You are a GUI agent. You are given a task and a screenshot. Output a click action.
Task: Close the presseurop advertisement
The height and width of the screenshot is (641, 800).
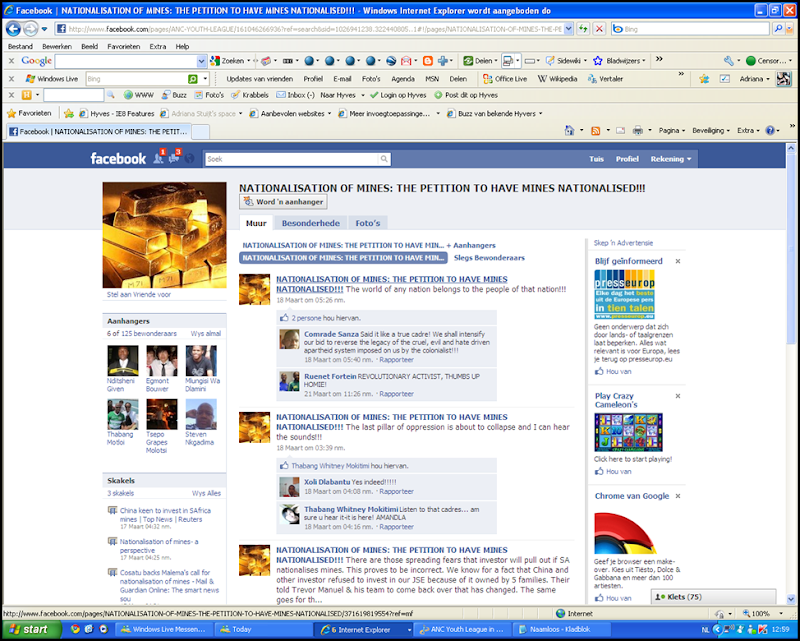click(x=678, y=261)
